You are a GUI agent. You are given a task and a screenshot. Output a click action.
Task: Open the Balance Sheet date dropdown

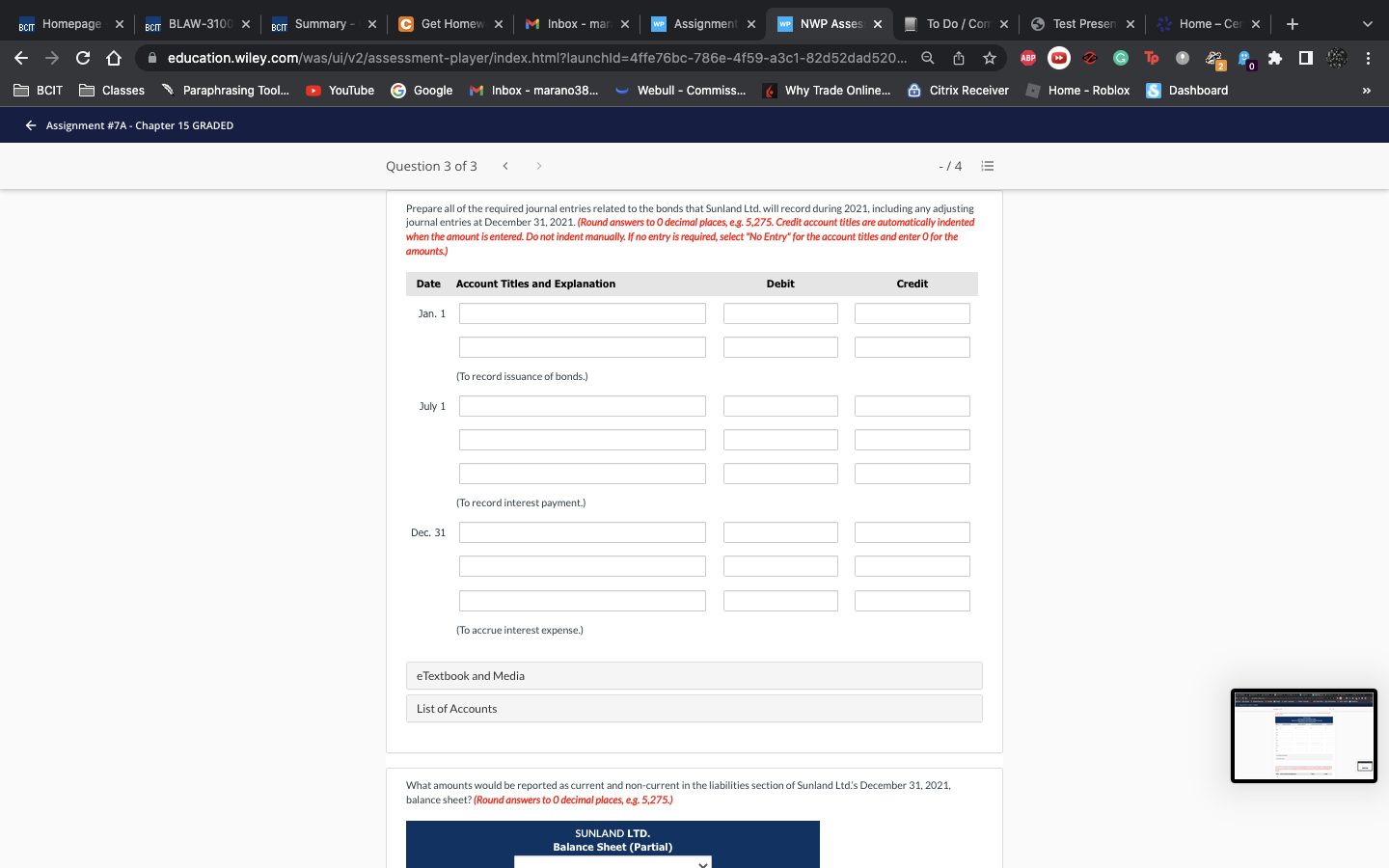613,862
